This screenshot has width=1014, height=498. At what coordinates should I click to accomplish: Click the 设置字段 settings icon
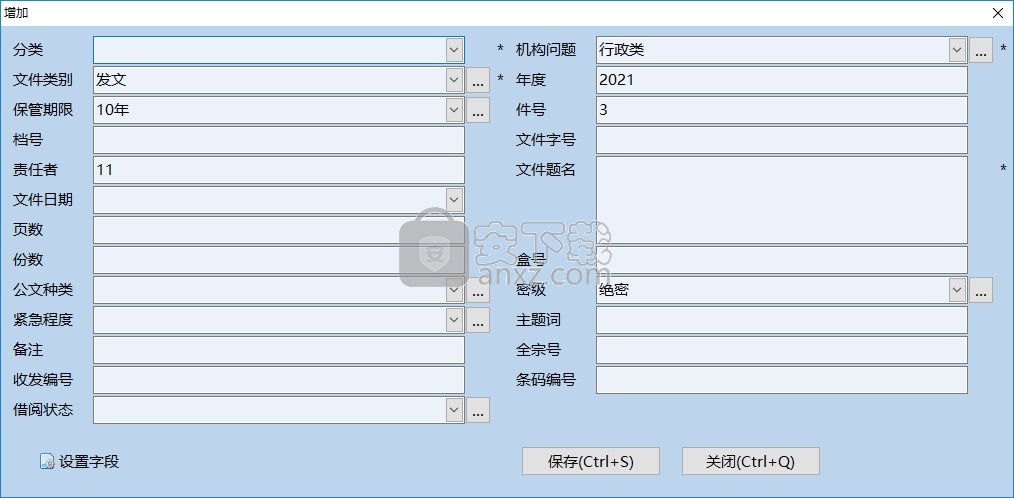pos(47,462)
